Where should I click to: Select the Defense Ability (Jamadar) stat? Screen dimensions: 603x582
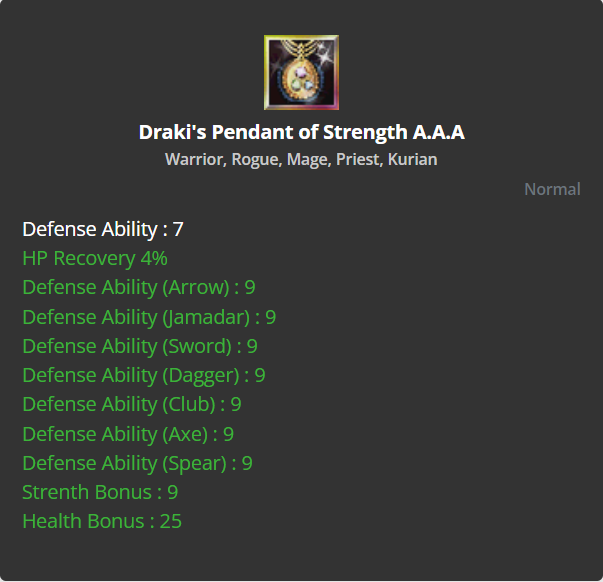[149, 317]
